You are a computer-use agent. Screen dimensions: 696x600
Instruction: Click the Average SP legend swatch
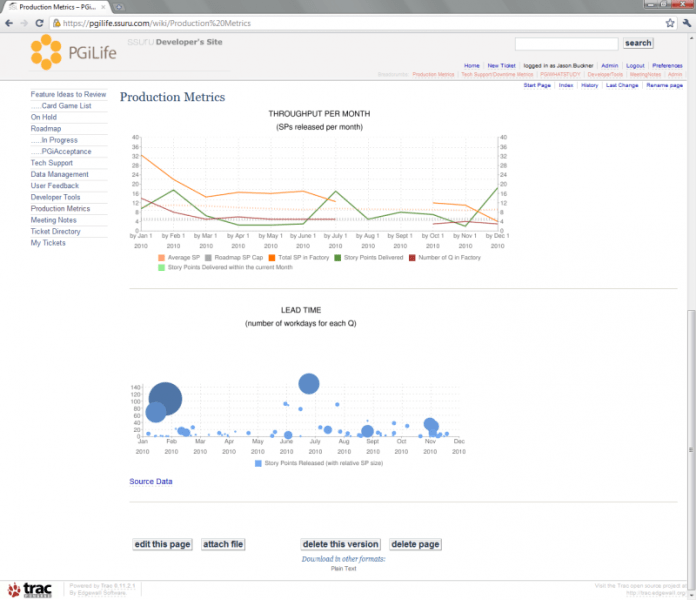click(x=162, y=258)
